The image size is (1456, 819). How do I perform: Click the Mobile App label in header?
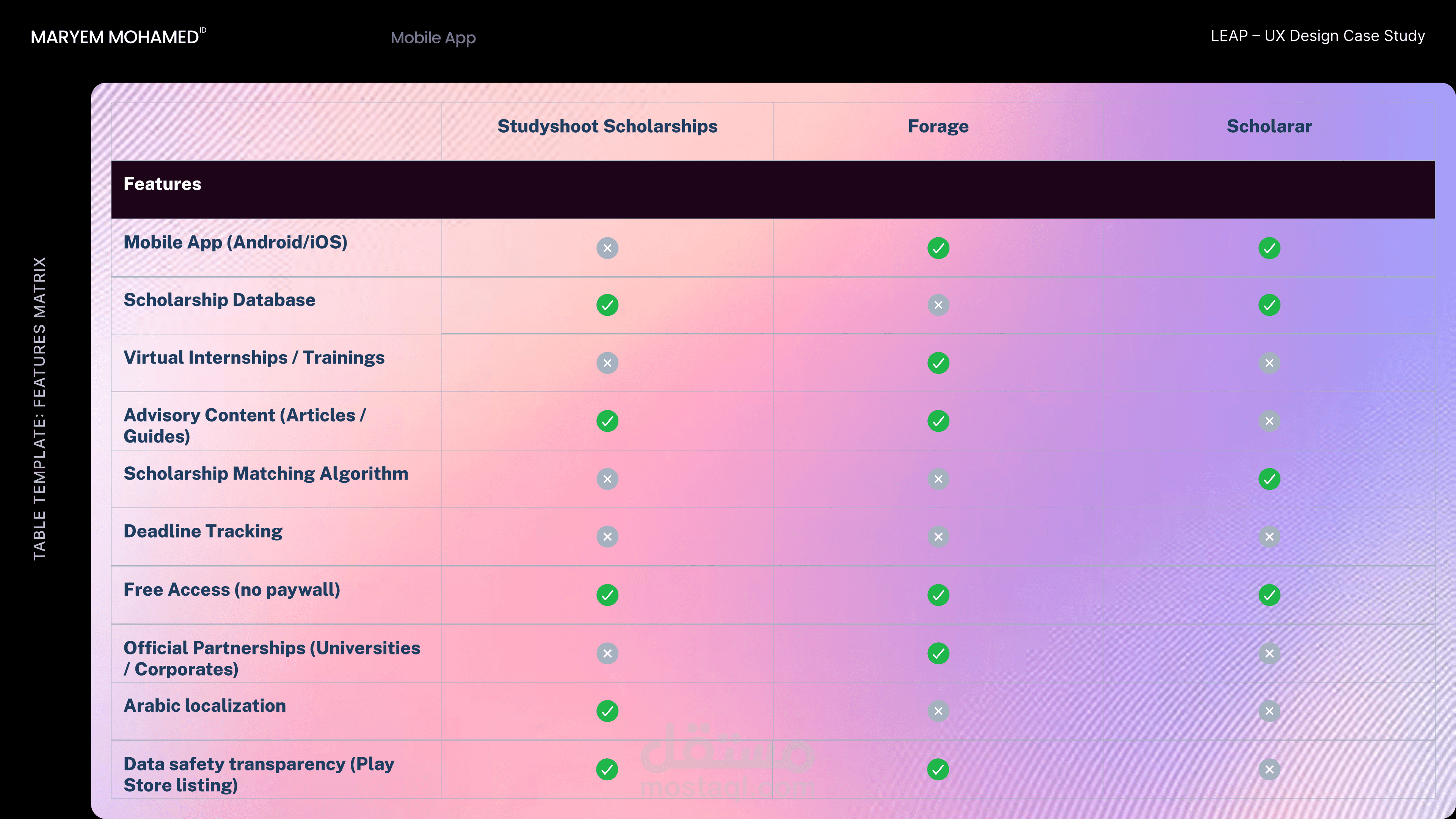pos(433,38)
